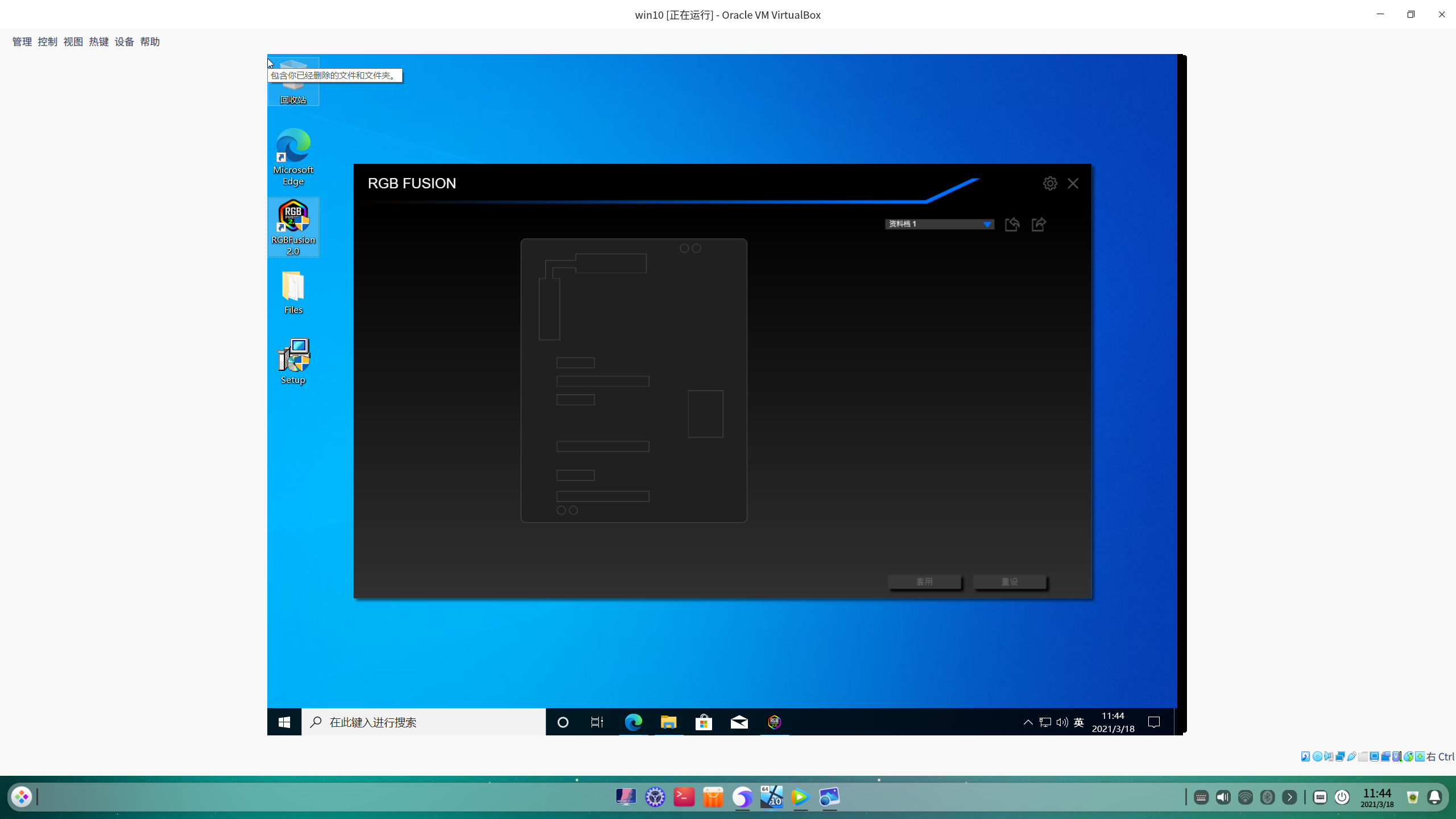Click the 重设 reset button

point(1009,581)
